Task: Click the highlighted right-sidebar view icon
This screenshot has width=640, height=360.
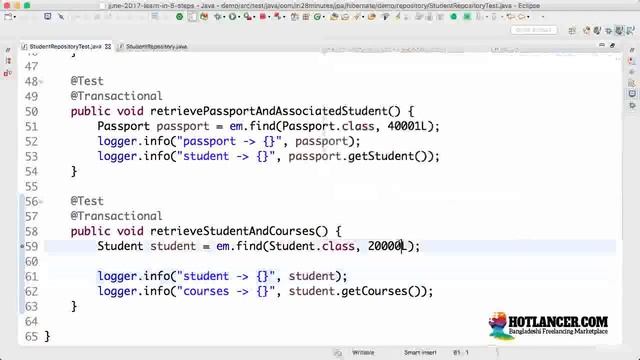Action: coord(632,93)
